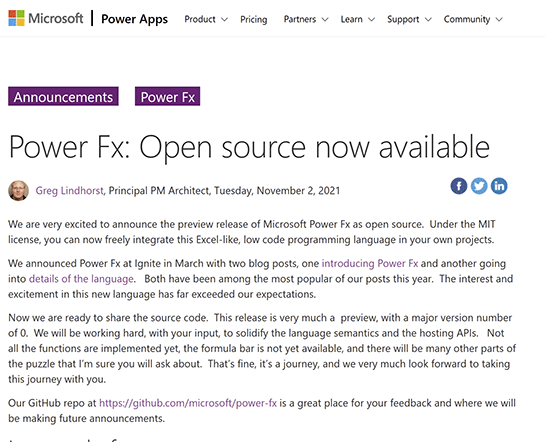
Task: Visit the GitHub power-fx repo link
Action: tap(188, 403)
